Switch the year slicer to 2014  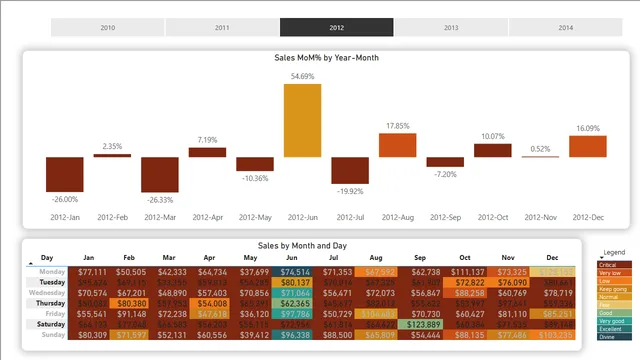[566, 27]
